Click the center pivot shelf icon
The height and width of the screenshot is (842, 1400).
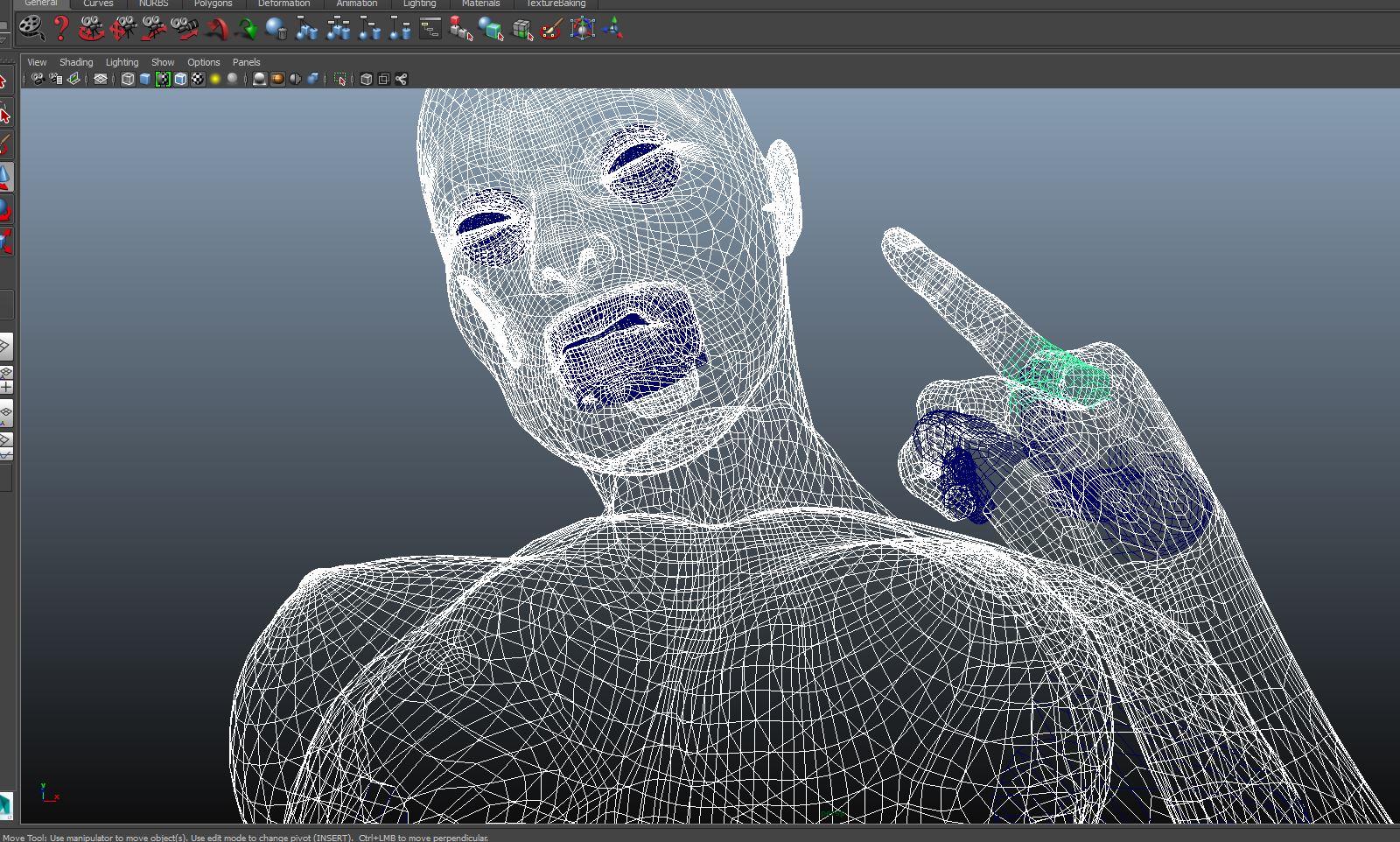[x=583, y=29]
